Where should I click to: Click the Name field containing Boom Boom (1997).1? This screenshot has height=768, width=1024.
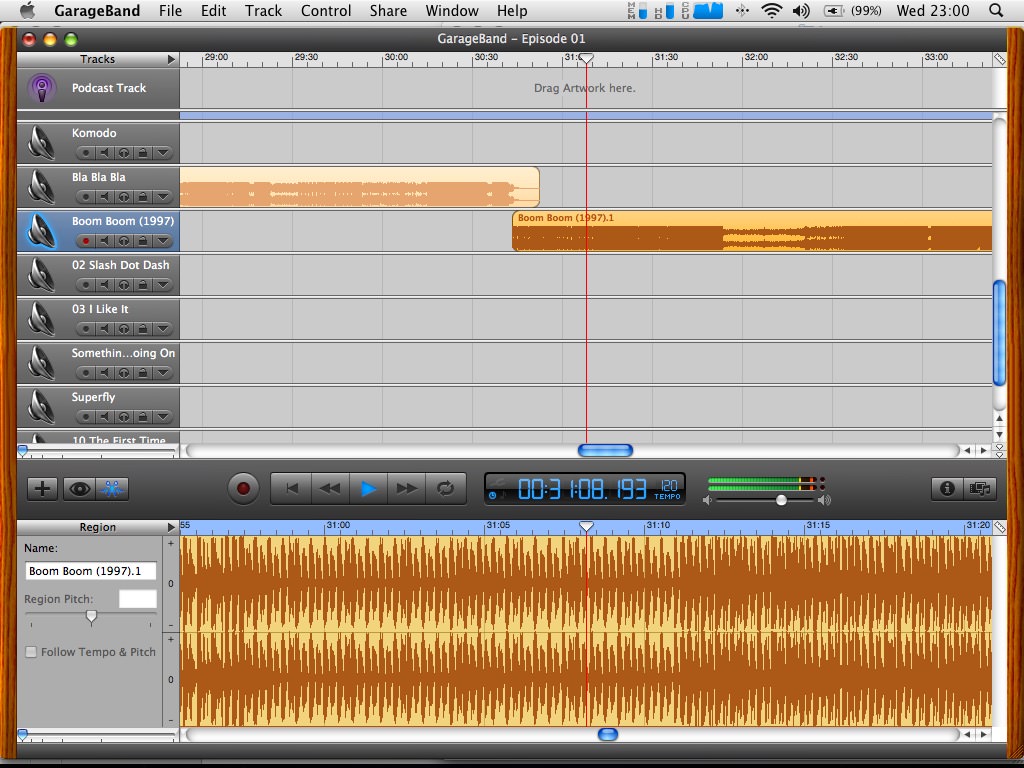(x=91, y=571)
